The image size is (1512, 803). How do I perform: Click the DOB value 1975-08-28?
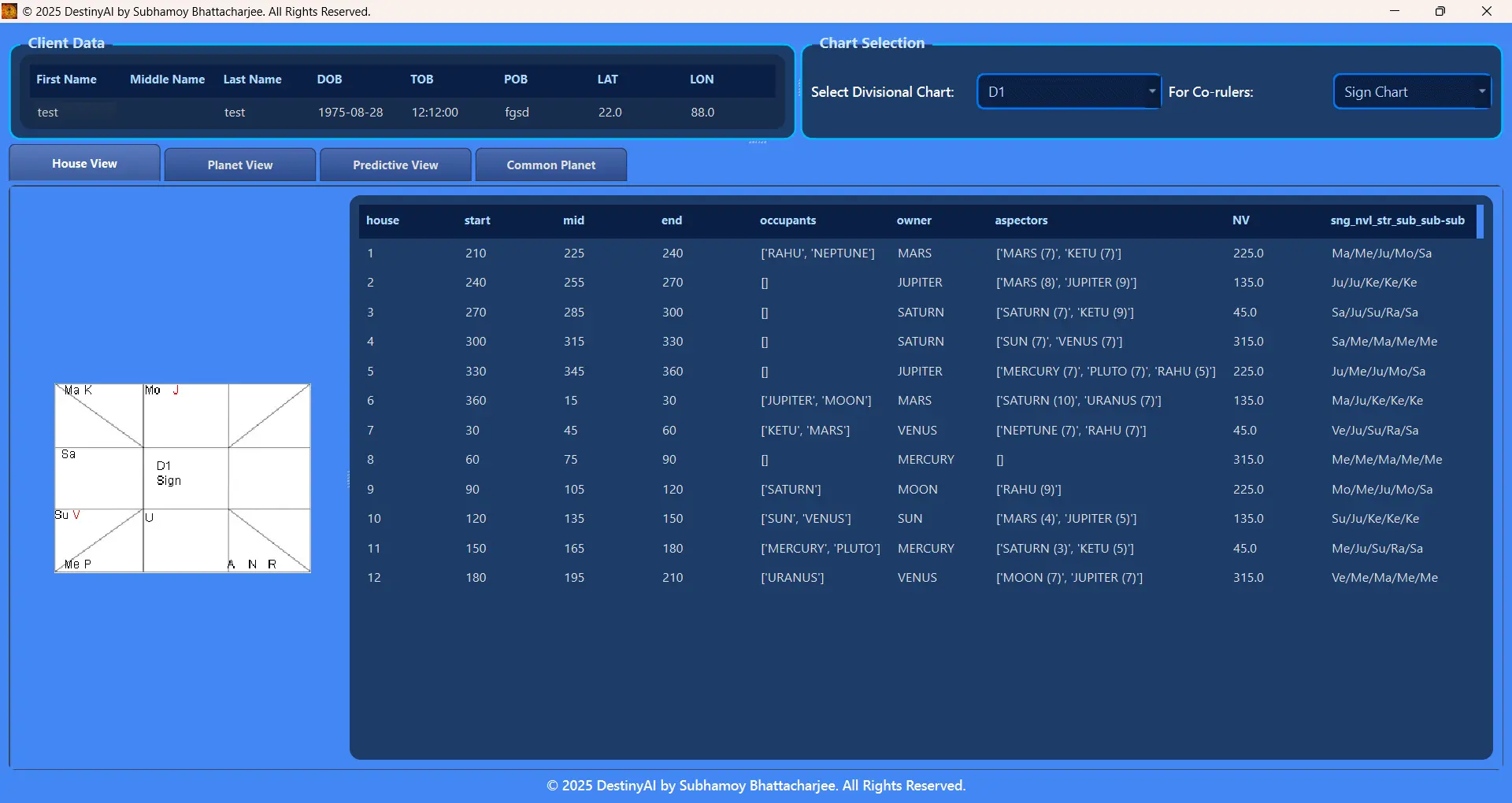point(350,112)
